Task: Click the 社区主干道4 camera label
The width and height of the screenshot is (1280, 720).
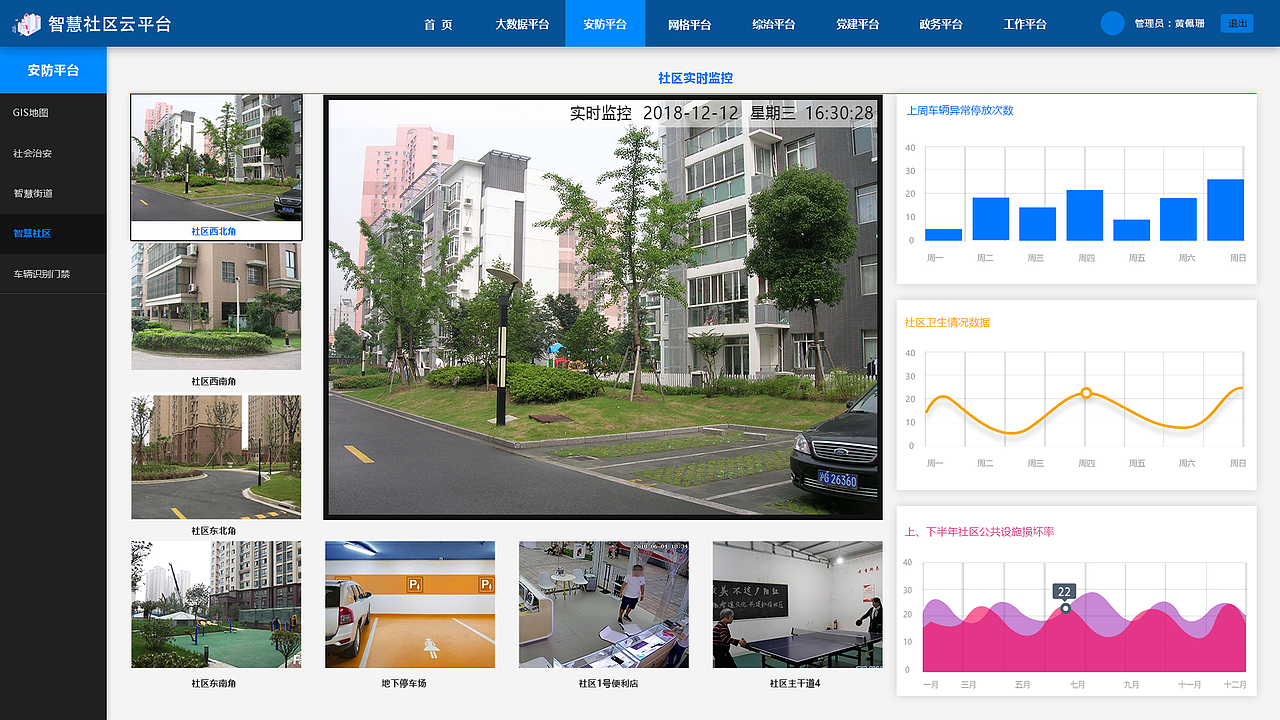Action: pos(795,683)
